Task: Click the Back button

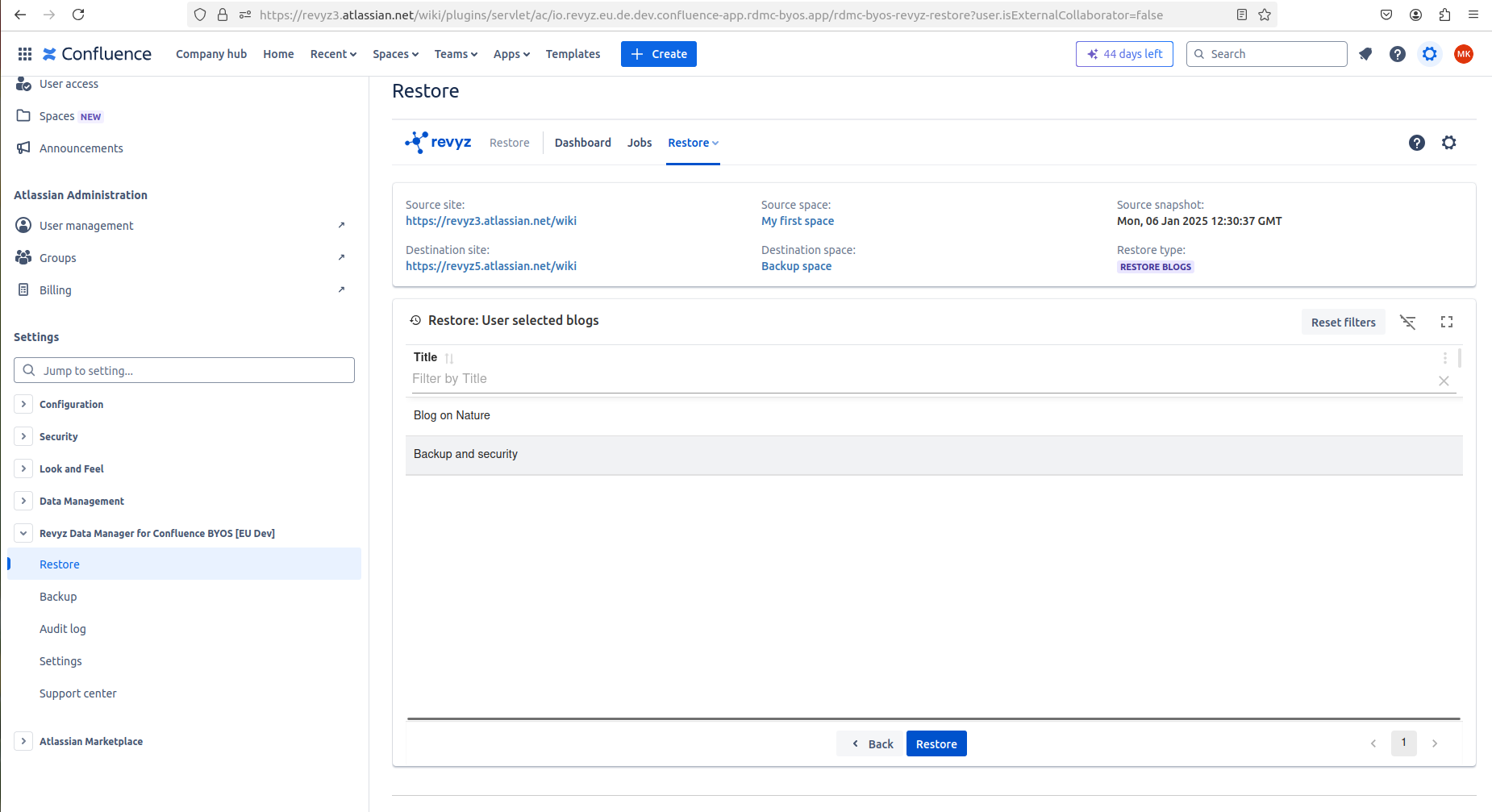Action: (872, 743)
